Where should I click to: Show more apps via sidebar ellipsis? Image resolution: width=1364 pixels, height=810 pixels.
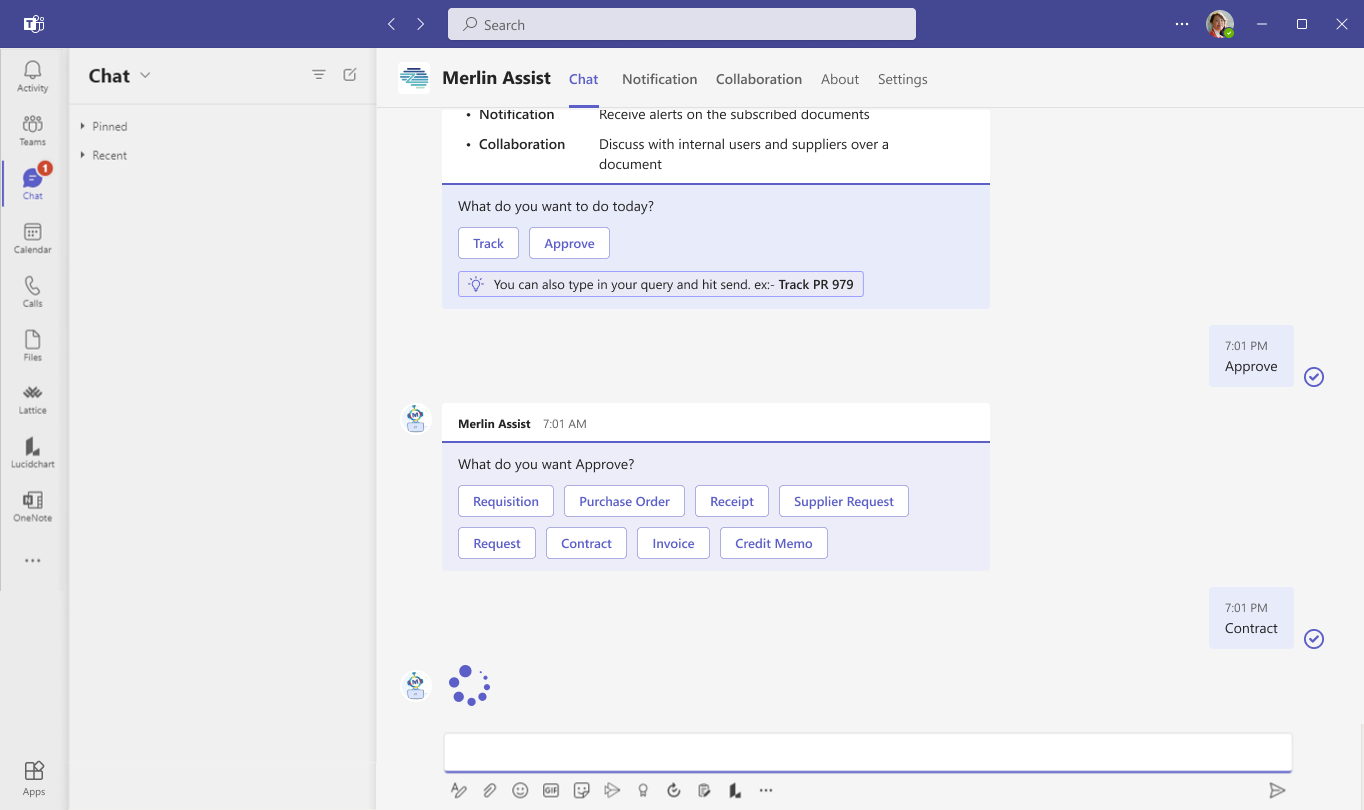(33, 561)
